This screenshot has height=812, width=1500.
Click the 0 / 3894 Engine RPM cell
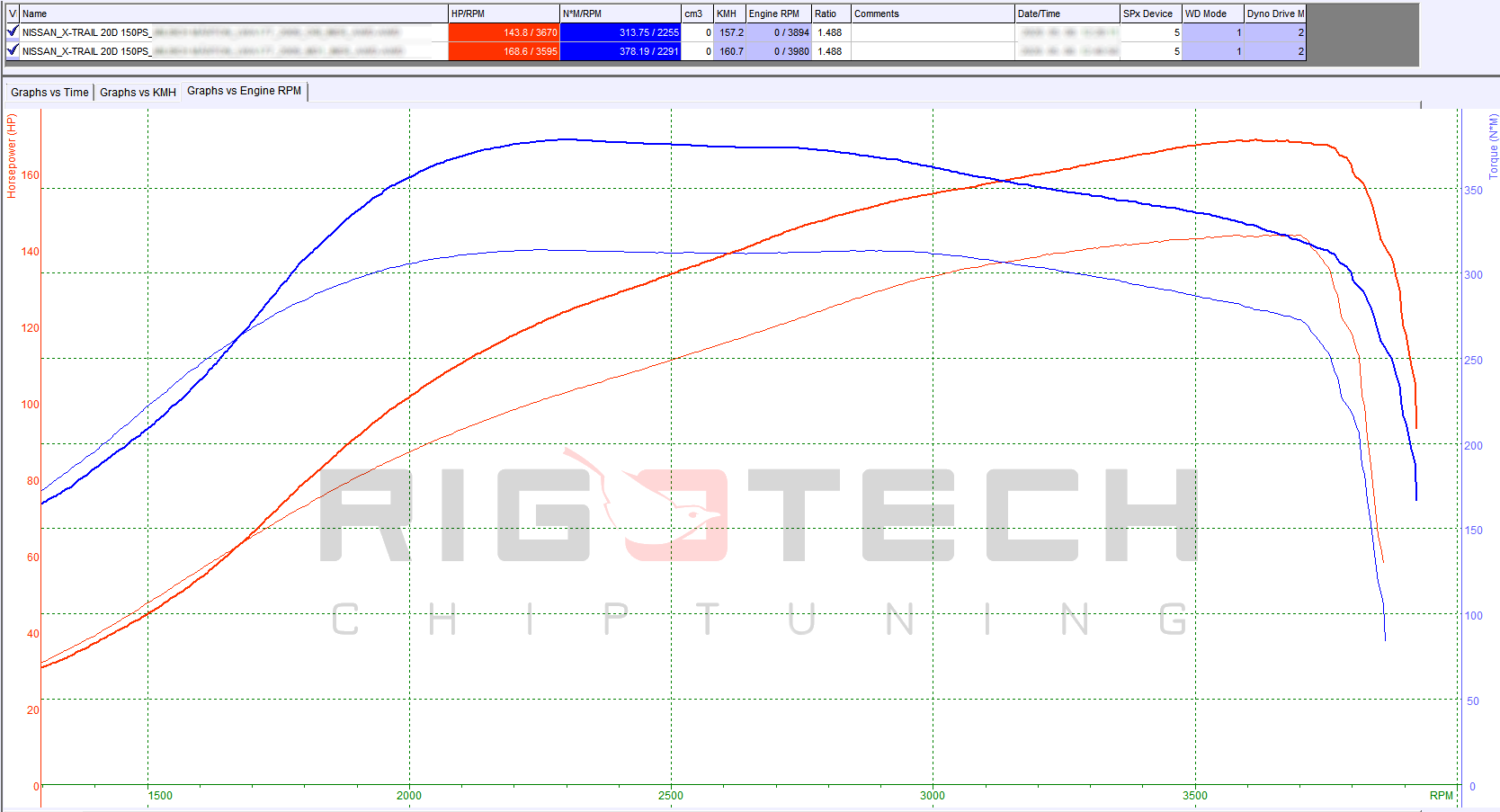click(779, 32)
